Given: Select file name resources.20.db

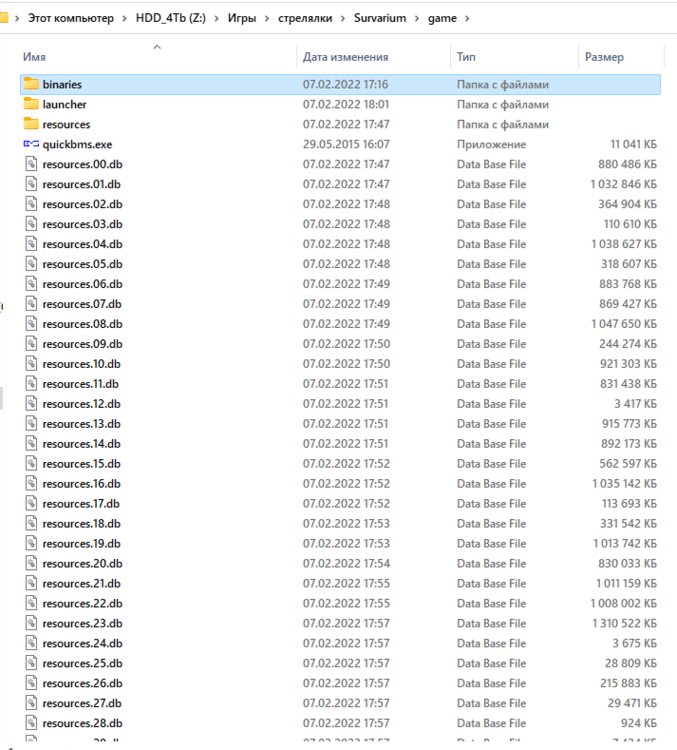Looking at the screenshot, I should click(x=82, y=563).
